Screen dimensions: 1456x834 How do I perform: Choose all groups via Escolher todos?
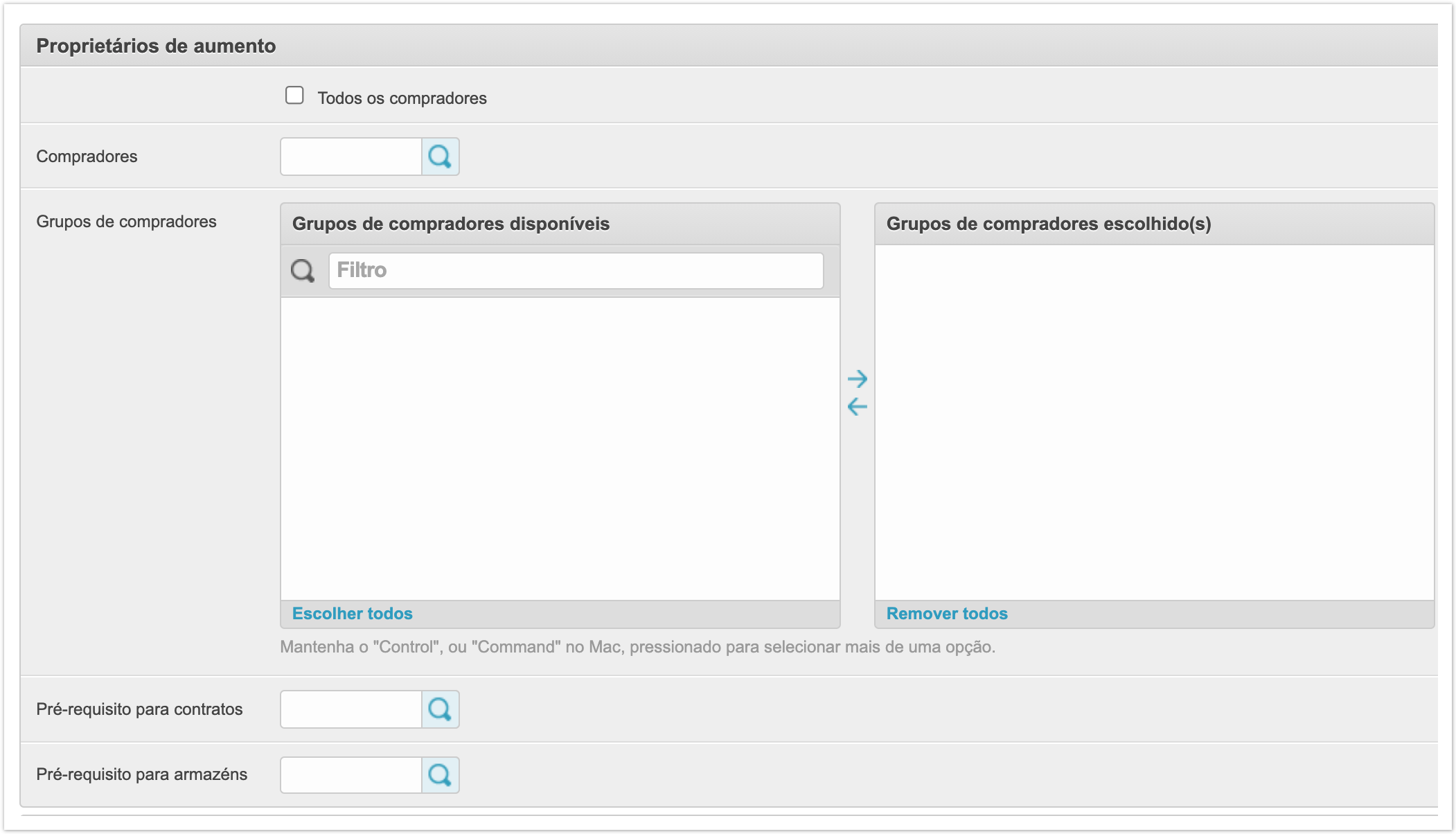pyautogui.click(x=352, y=614)
